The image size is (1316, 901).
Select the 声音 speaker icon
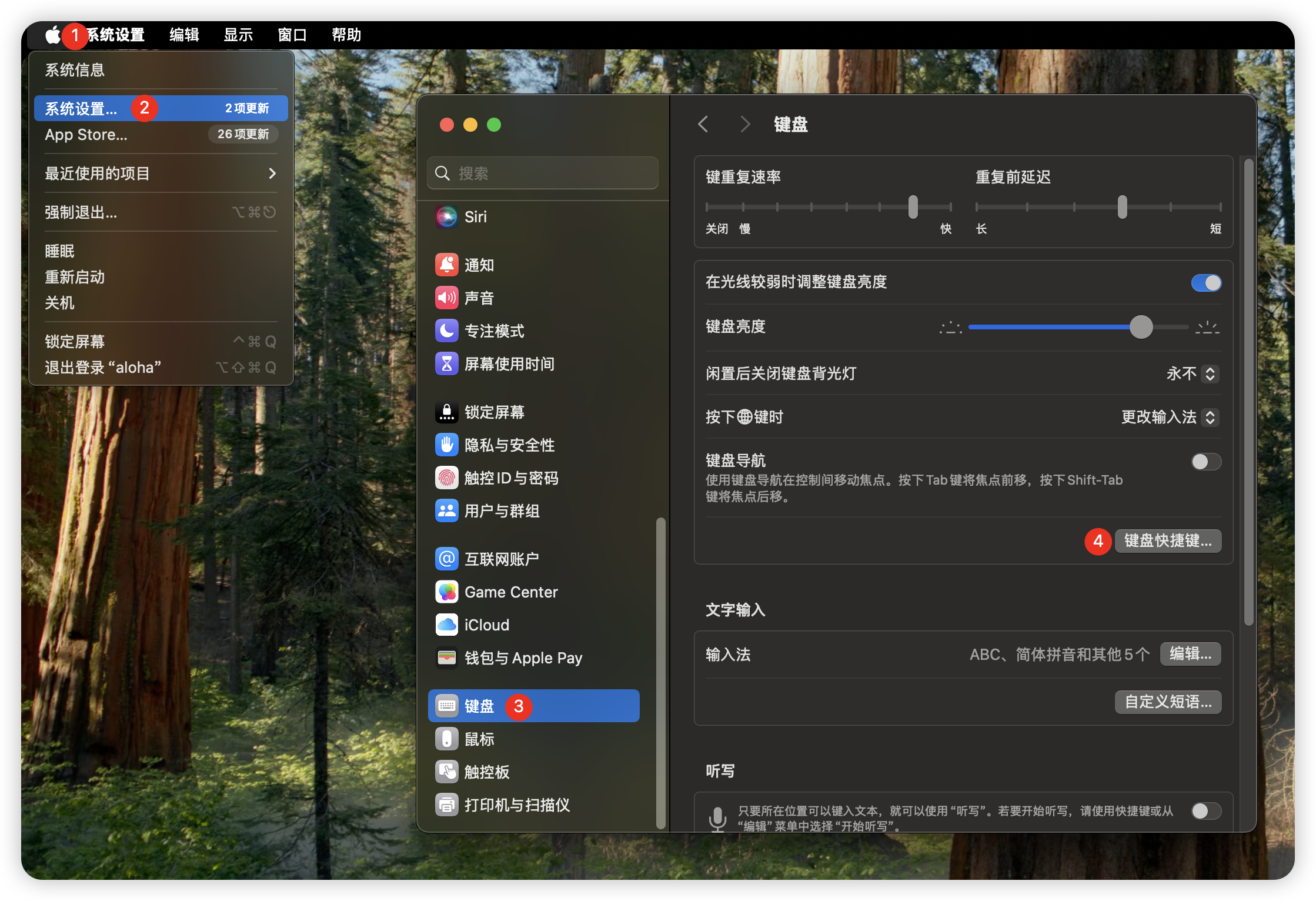(447, 298)
